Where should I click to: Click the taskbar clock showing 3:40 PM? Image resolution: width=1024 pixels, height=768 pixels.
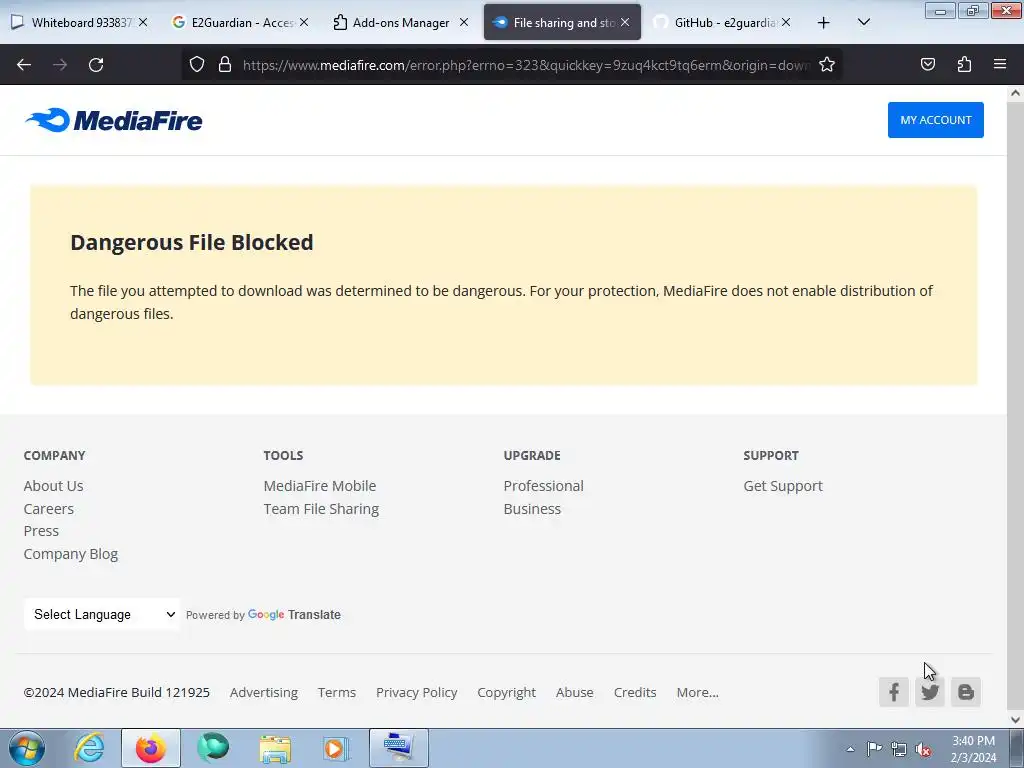coord(973,749)
